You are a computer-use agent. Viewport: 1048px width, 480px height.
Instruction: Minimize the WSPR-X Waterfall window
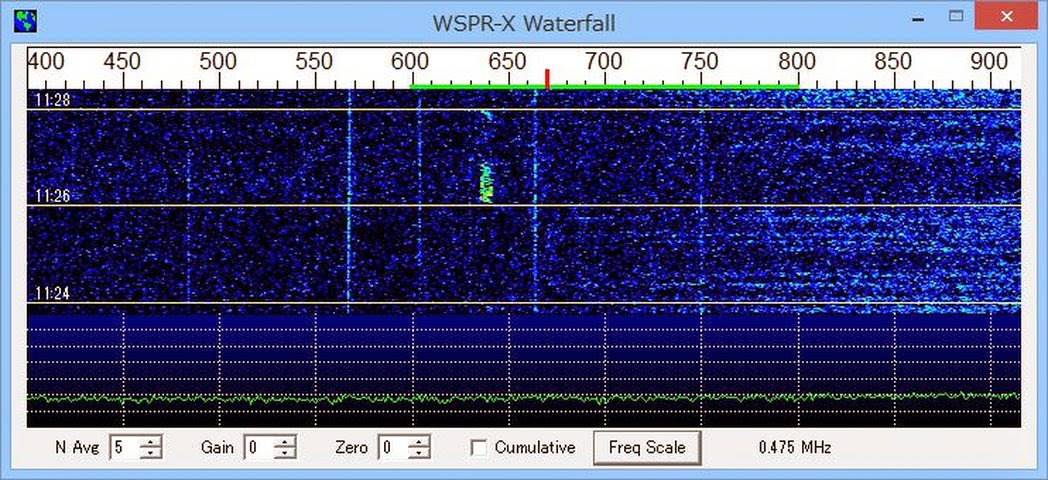[x=918, y=19]
